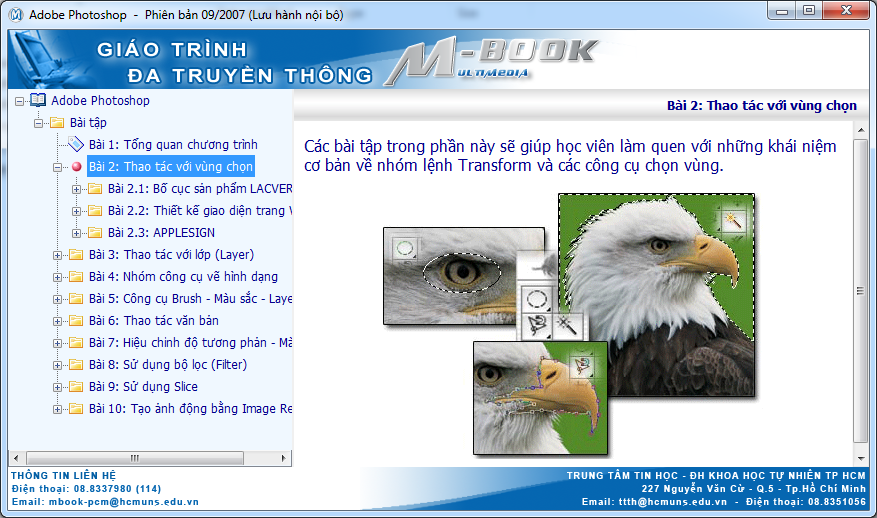Click the phone number 08.8337980 (114)
Viewport: 877px width, 518px height.
117,488
